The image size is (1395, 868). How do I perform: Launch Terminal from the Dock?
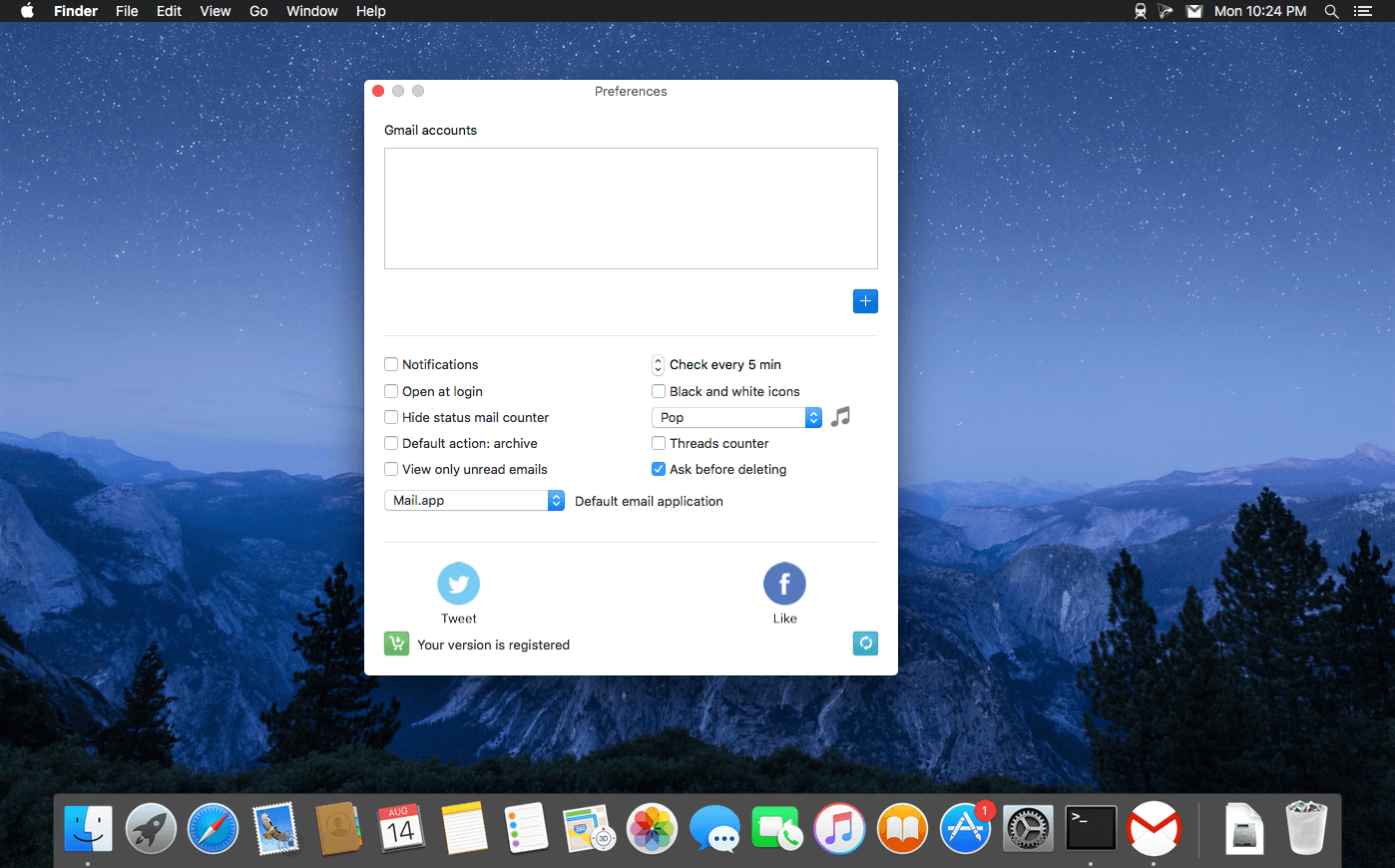(x=1090, y=828)
